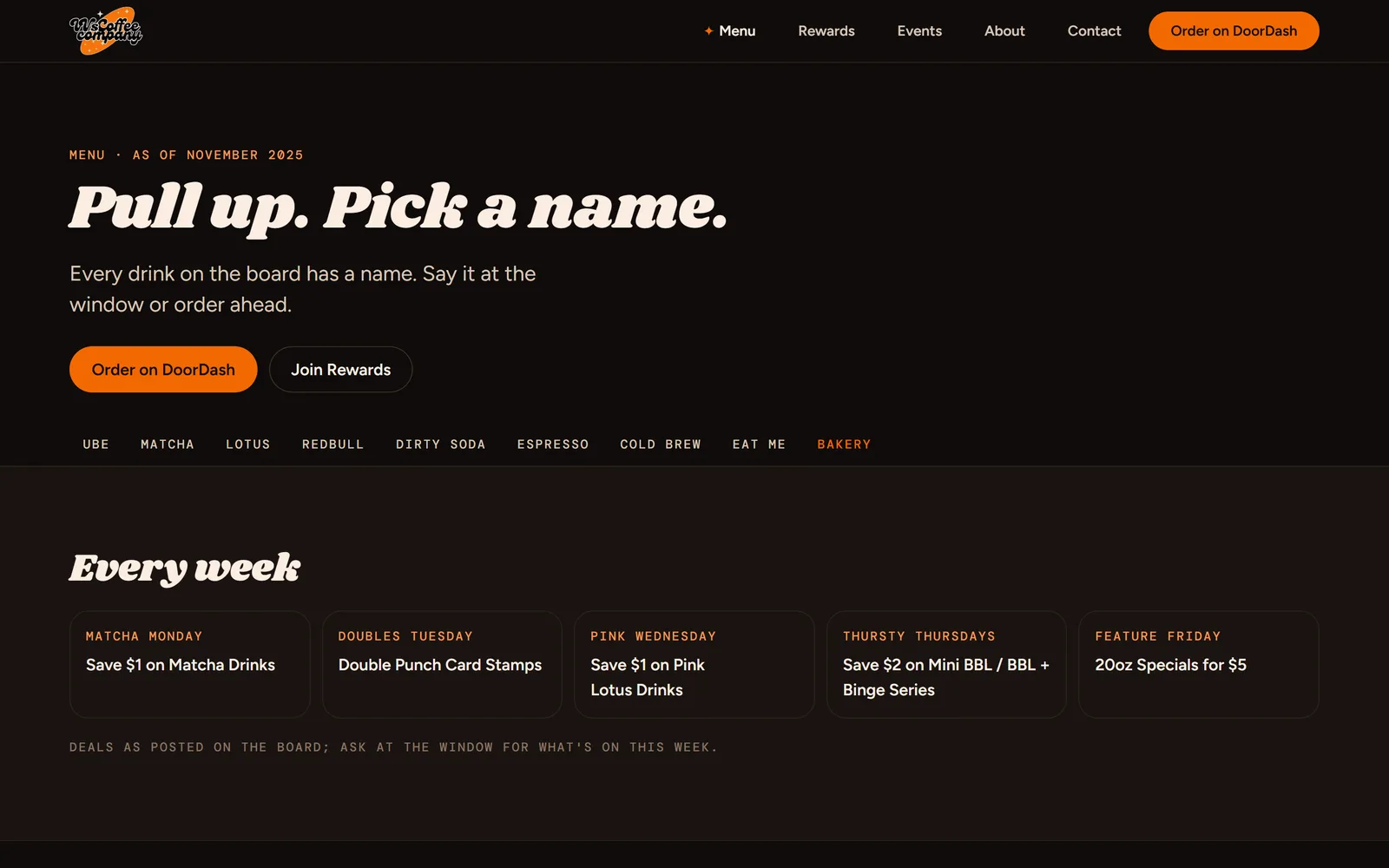Click the Doubles Tuesday deal card
The image size is (1389, 868).
442,664
